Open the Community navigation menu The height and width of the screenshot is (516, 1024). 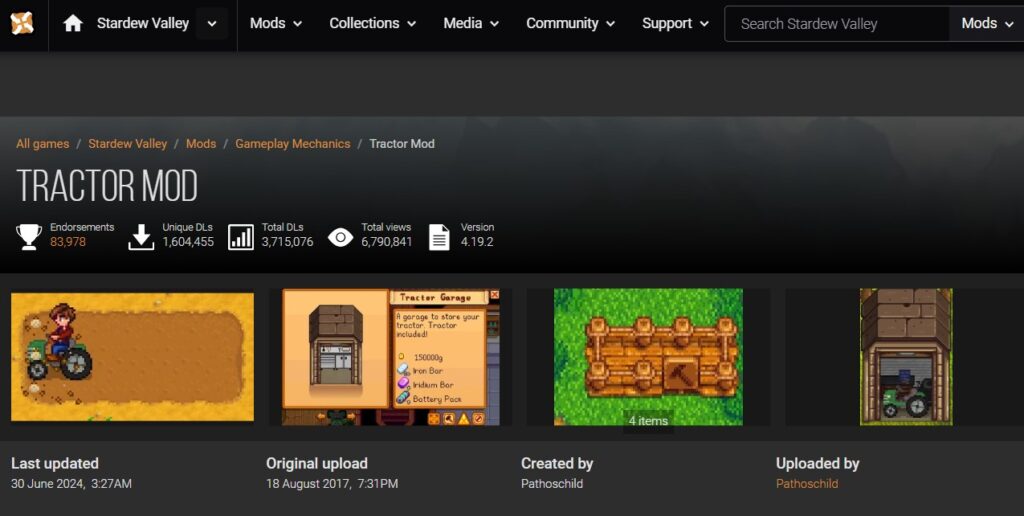coord(570,24)
